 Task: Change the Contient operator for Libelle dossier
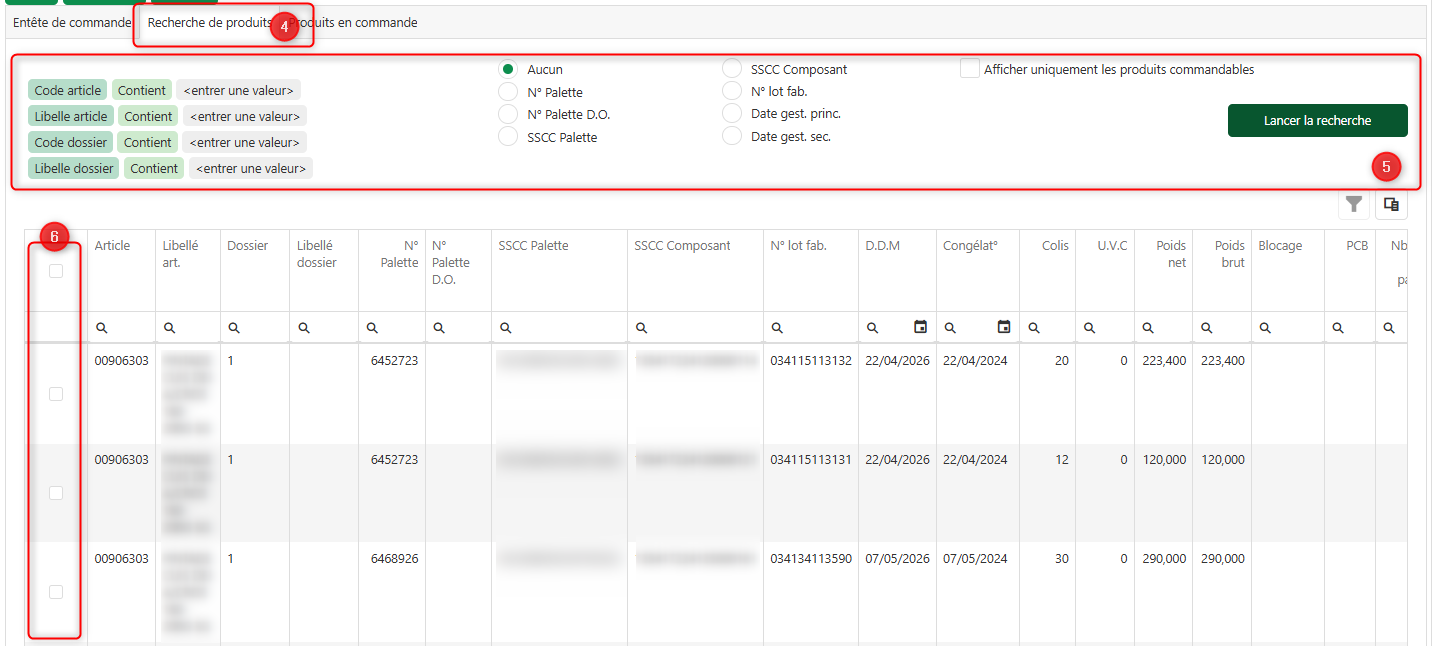[154, 168]
